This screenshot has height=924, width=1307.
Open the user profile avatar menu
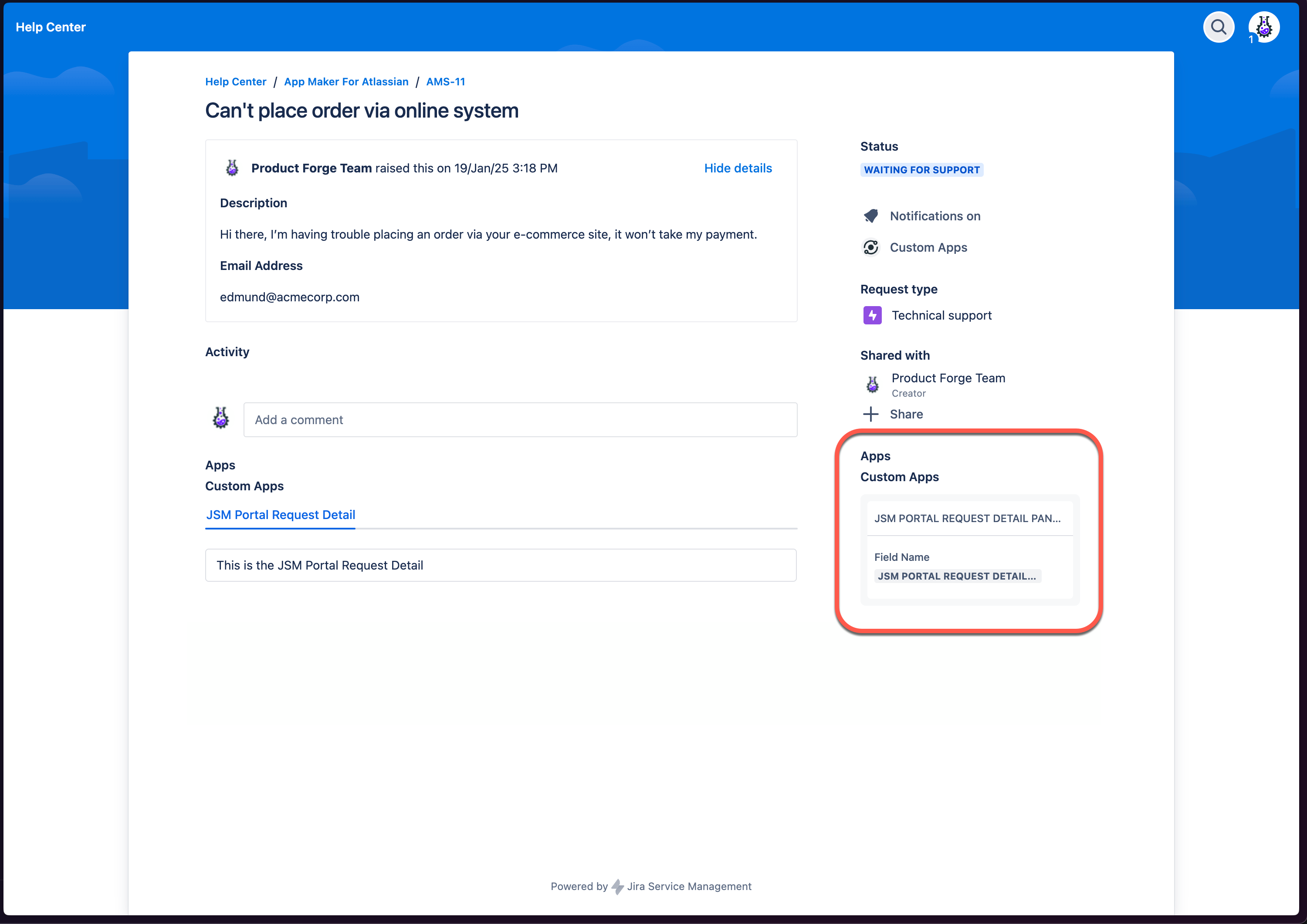pyautogui.click(x=1264, y=27)
